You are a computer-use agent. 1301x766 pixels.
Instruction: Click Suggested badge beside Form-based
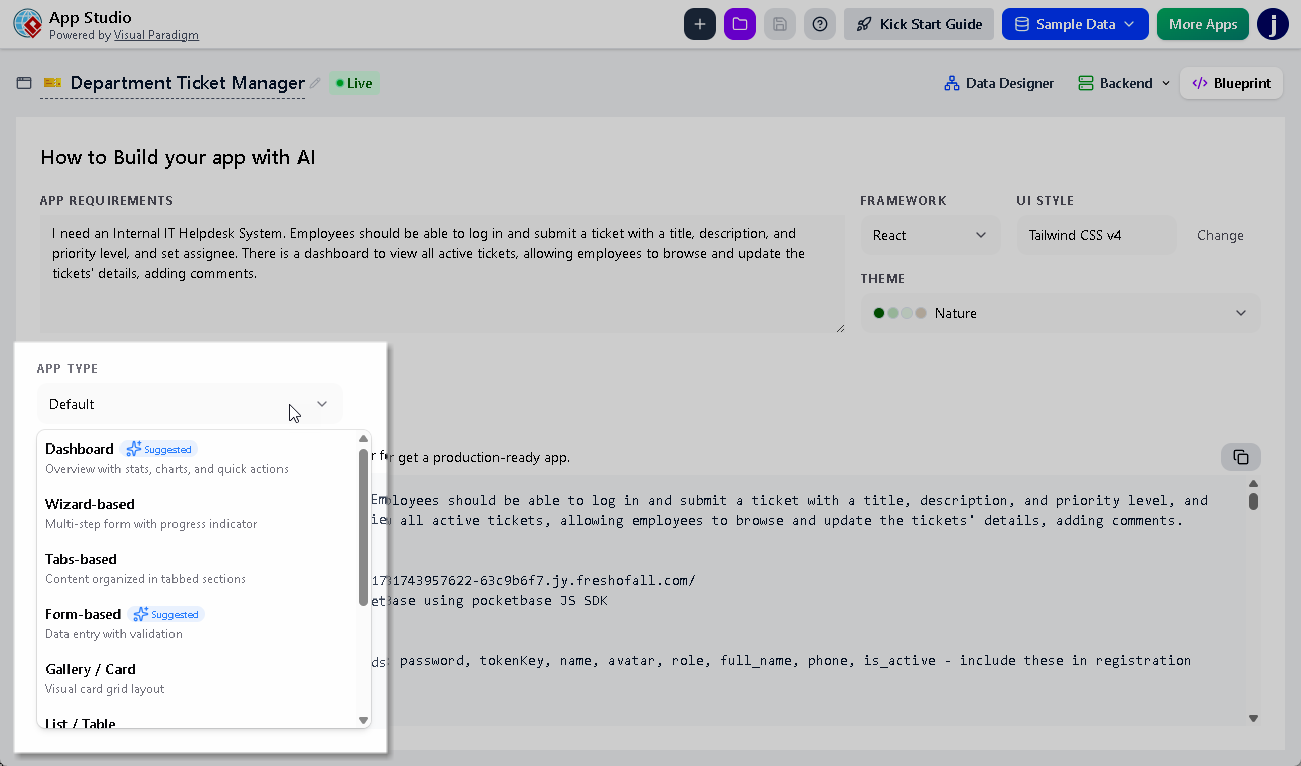coord(167,614)
